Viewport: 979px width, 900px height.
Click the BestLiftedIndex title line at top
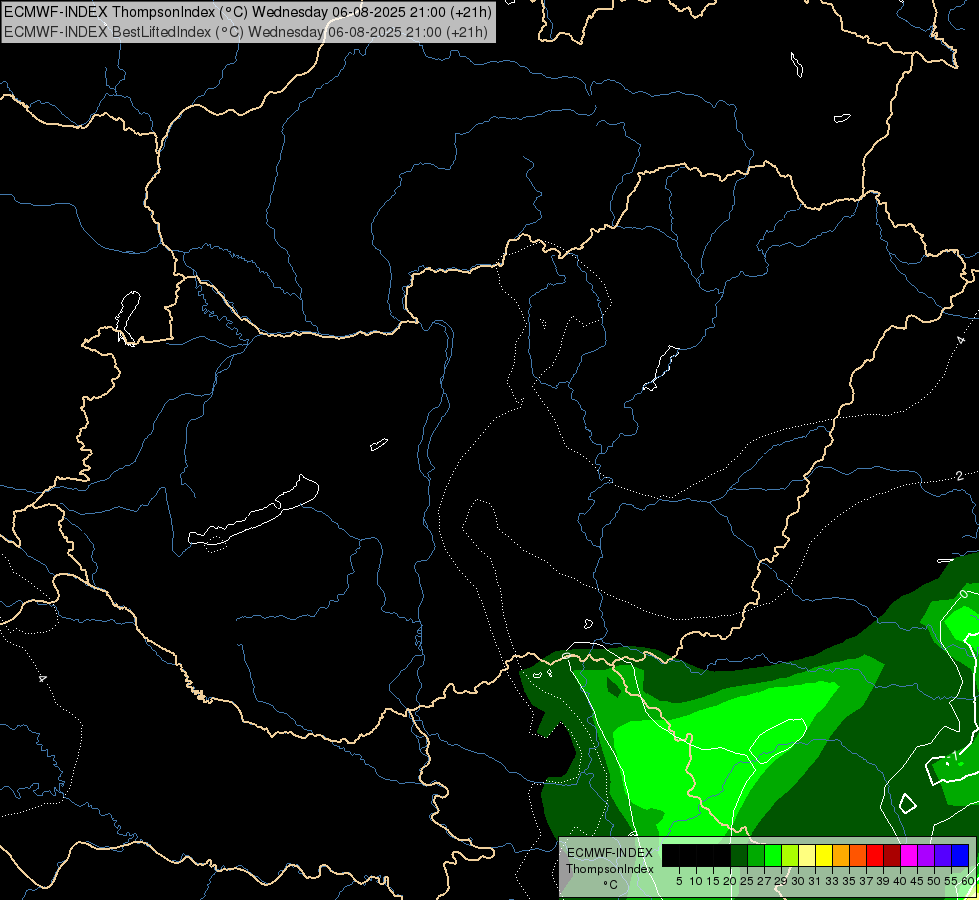[246, 32]
